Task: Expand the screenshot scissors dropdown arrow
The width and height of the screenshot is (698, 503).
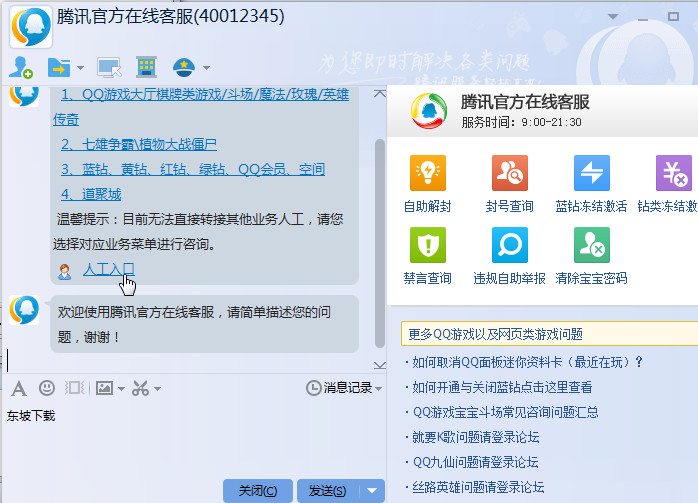Action: point(157,389)
